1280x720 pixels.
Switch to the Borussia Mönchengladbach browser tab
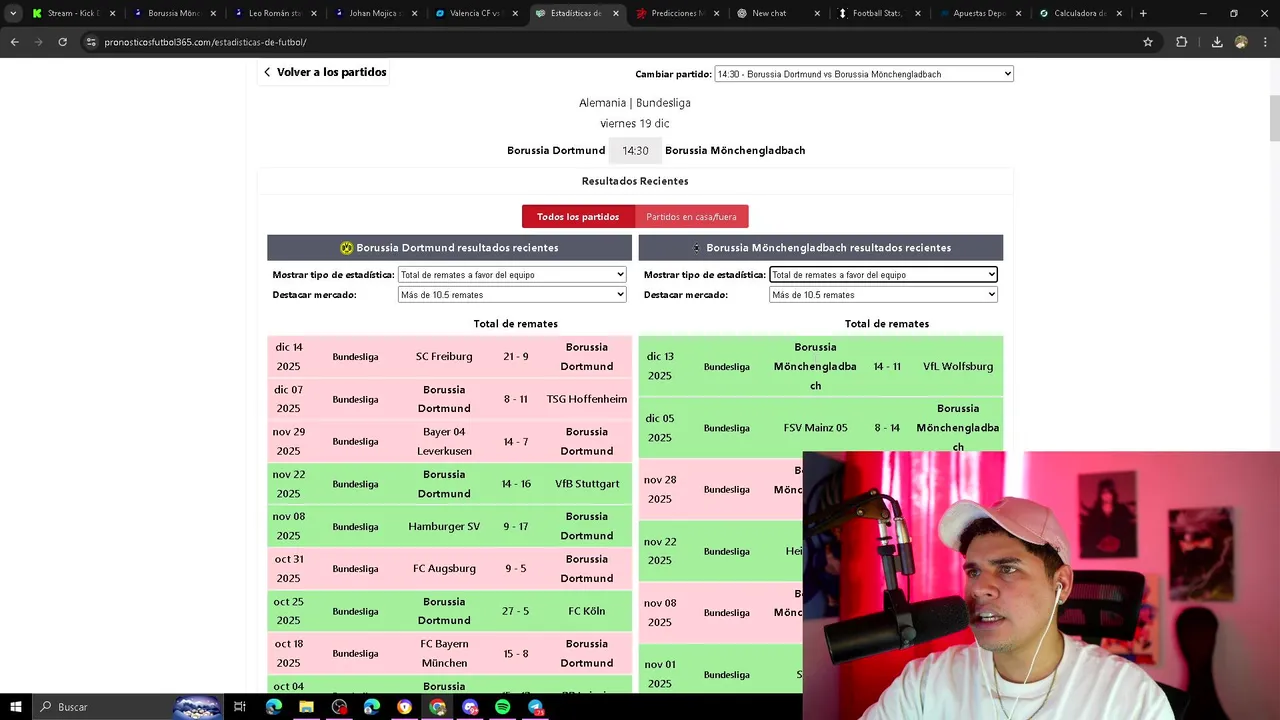click(173, 13)
